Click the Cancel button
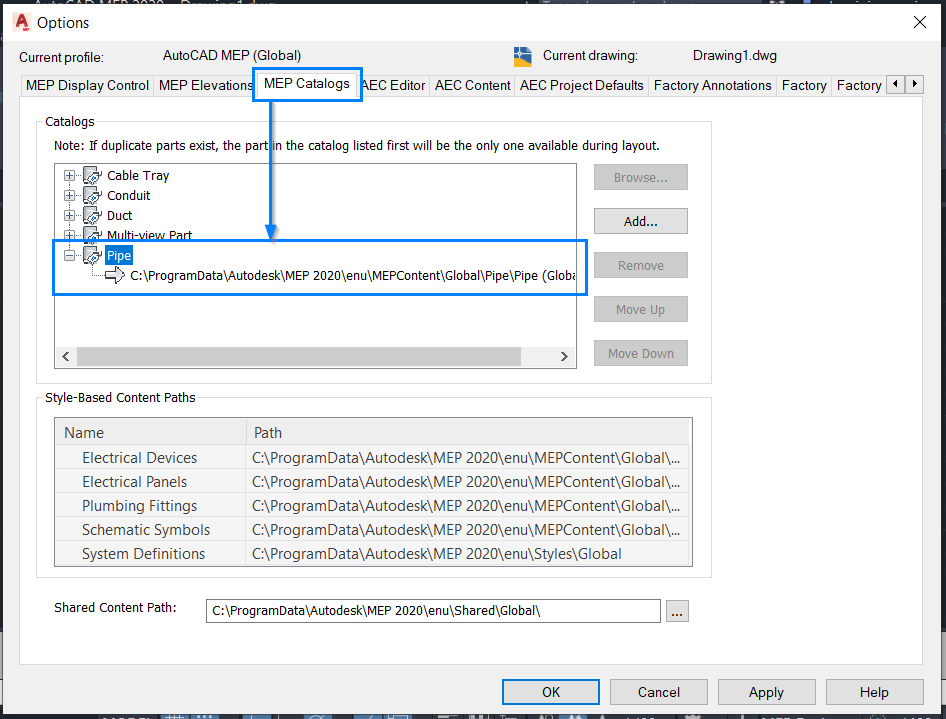 pyautogui.click(x=659, y=692)
